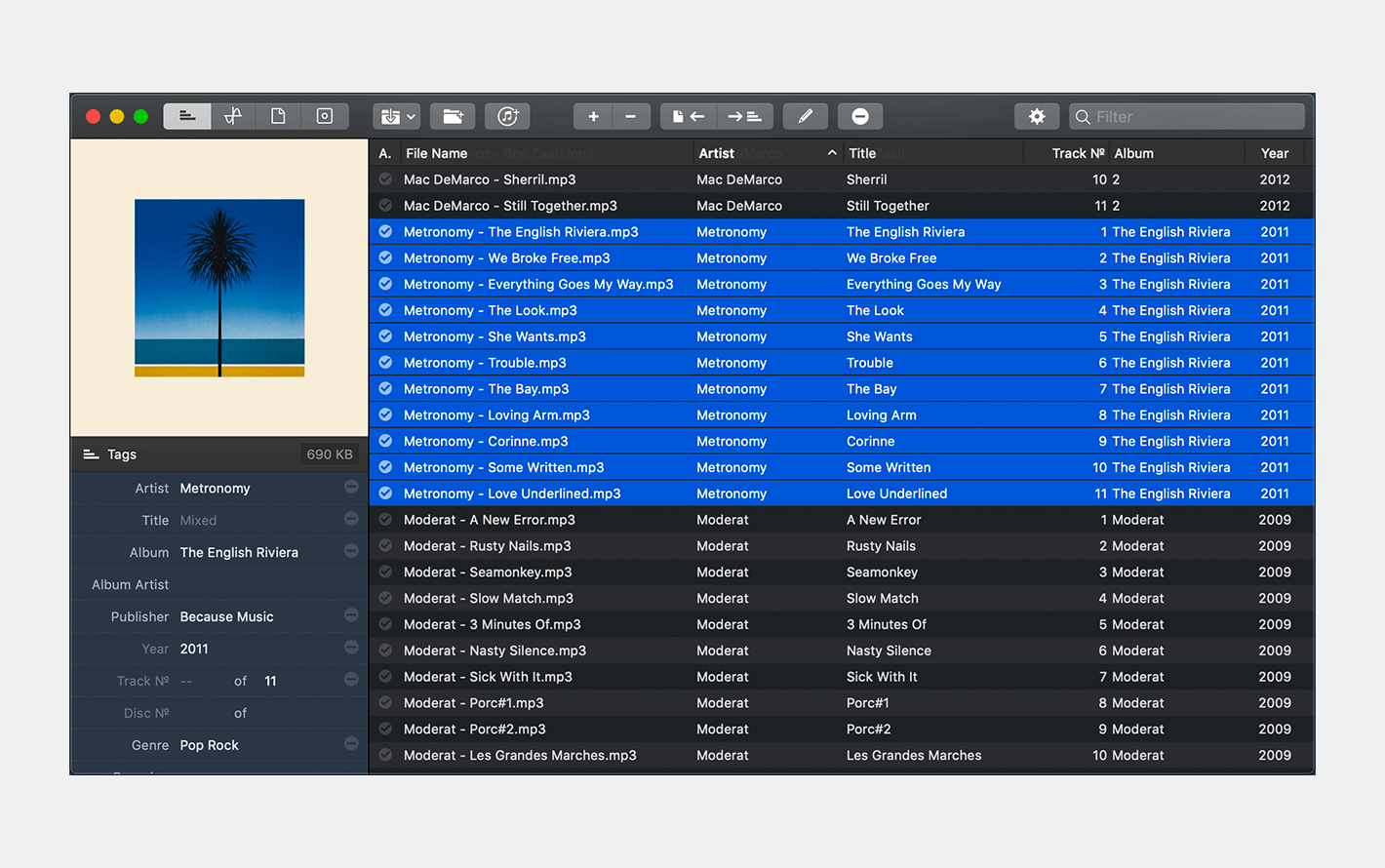1385x868 pixels.
Task: Toggle check mark on Metronomy - Trouble.mp3 row
Action: (x=385, y=363)
